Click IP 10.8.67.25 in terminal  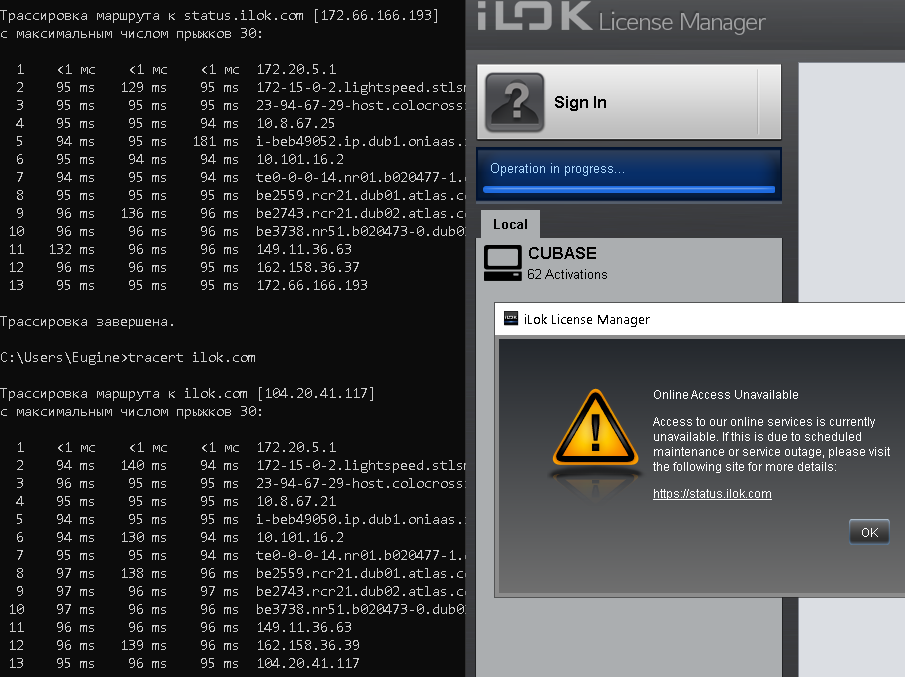coord(296,124)
